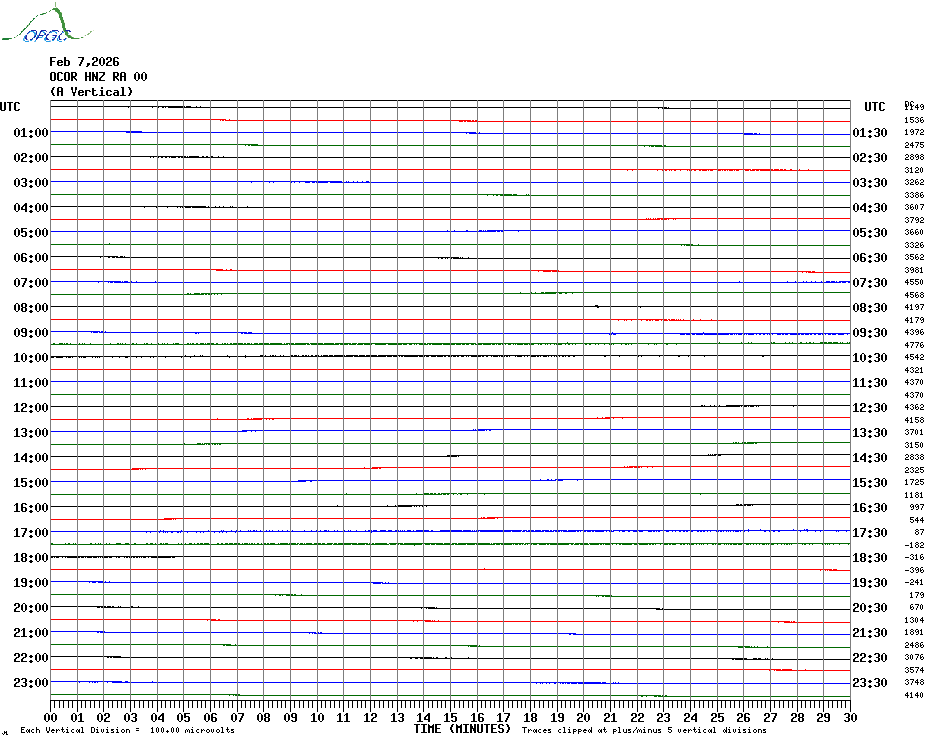Click the '(A Vertical)' channel label
Screen dimensions: 930x744
point(91,92)
